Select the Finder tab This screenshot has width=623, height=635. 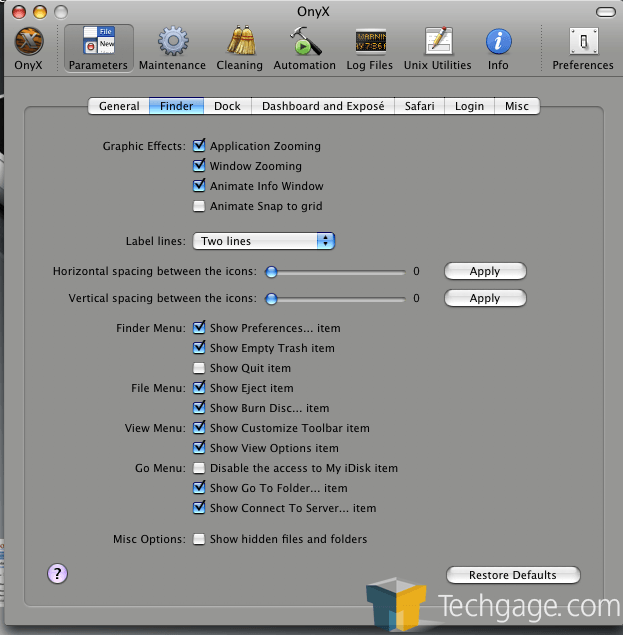click(177, 106)
